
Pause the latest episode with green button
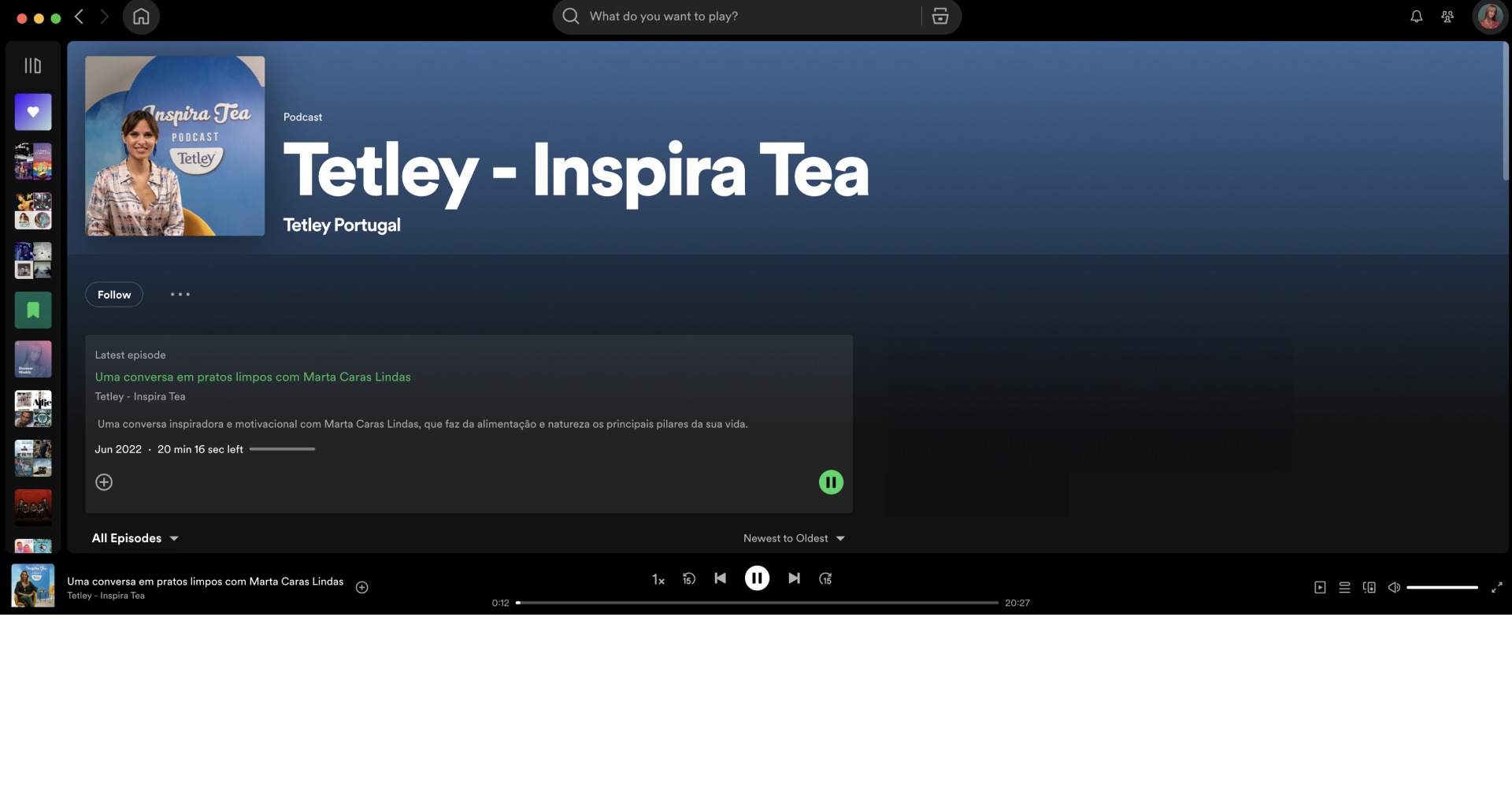[831, 482]
